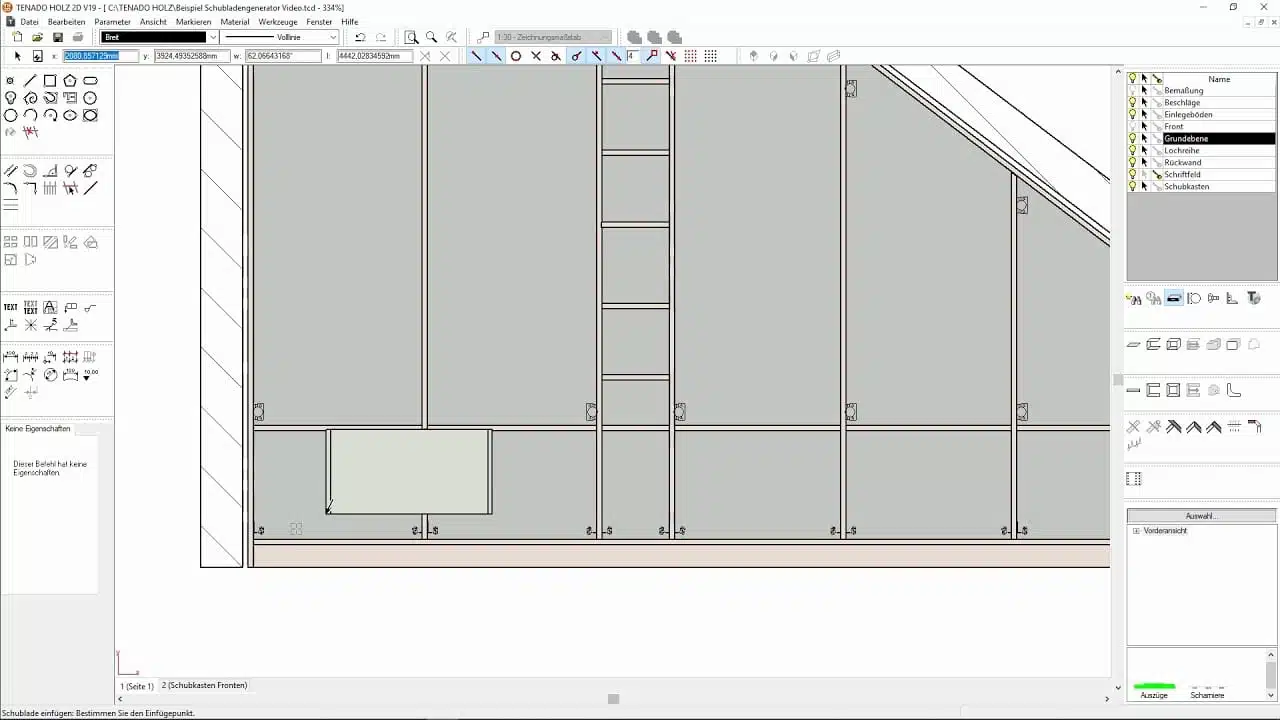Click the selection arrow tool in coordinate bar
This screenshot has width=1280, height=720.
pos(17,56)
